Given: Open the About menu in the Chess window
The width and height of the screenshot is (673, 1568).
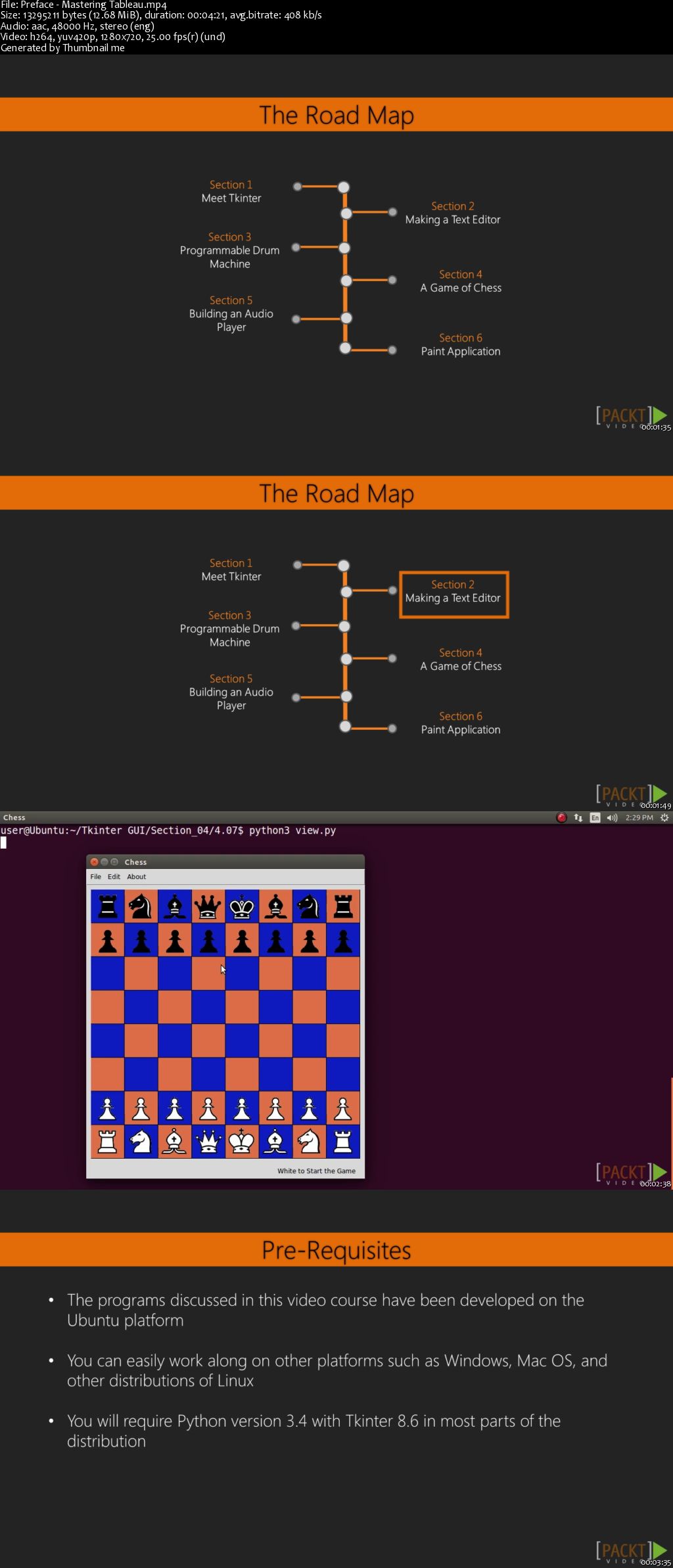Looking at the screenshot, I should pyautogui.click(x=137, y=876).
